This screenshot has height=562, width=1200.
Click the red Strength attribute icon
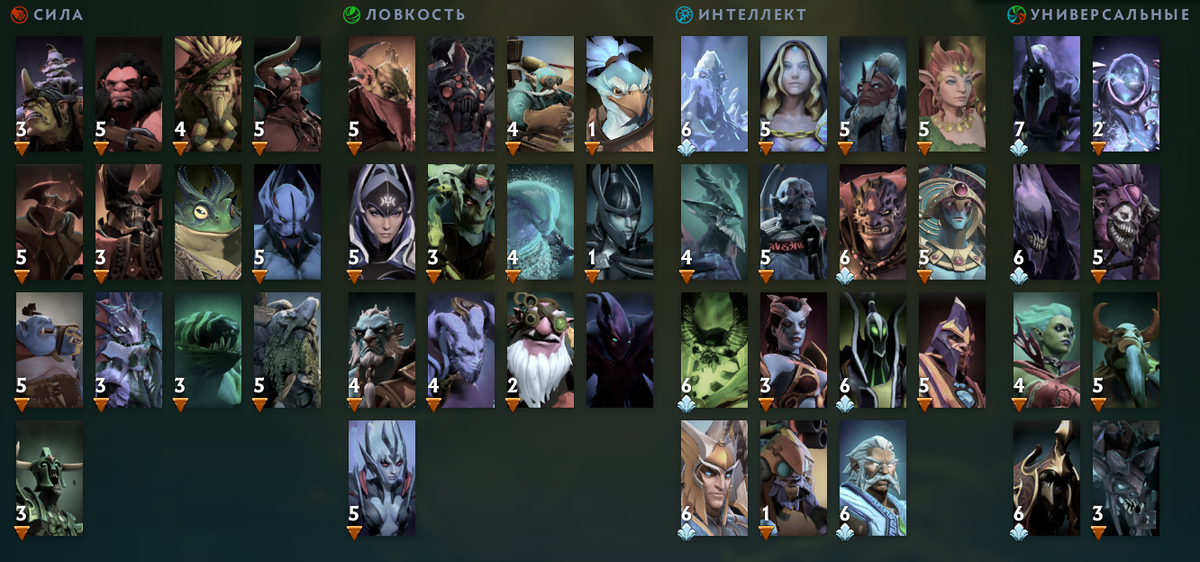[x=20, y=14]
